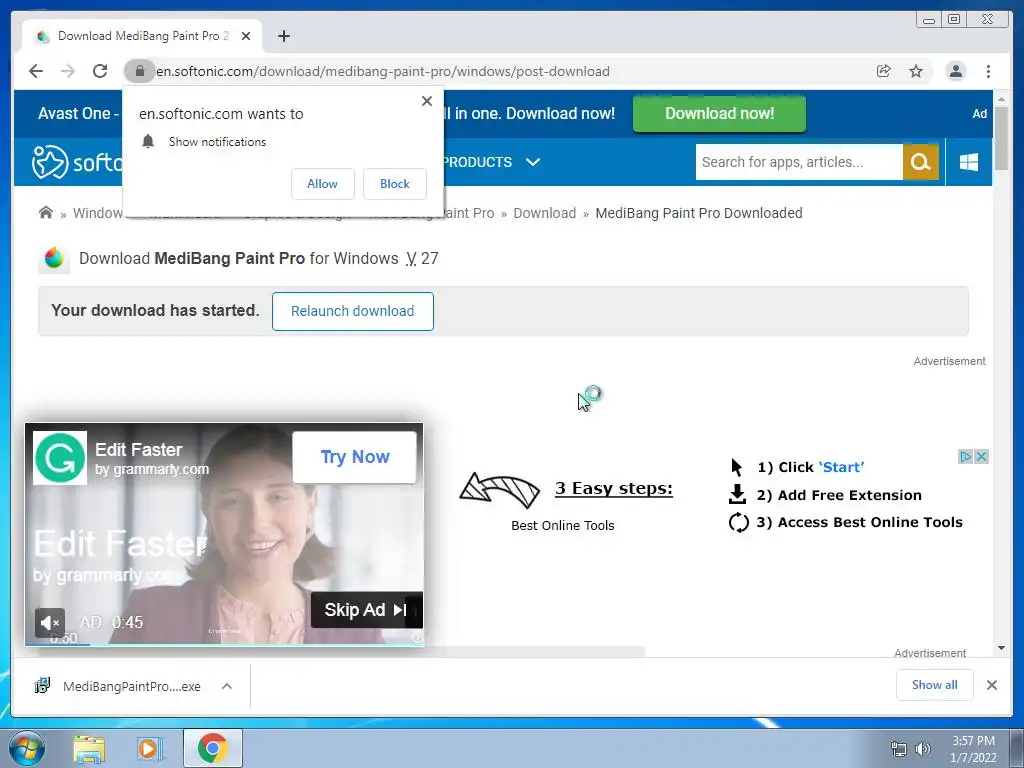Click MediBang Paint Pro Downloaded breadcrumb
This screenshot has width=1024, height=768.
(699, 213)
